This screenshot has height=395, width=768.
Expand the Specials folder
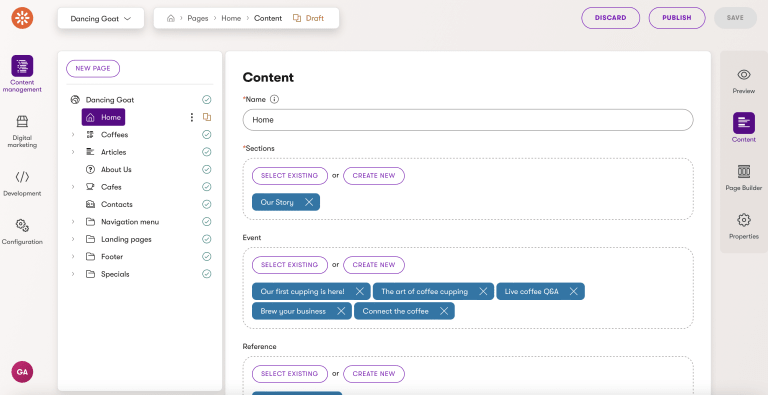[x=73, y=274]
